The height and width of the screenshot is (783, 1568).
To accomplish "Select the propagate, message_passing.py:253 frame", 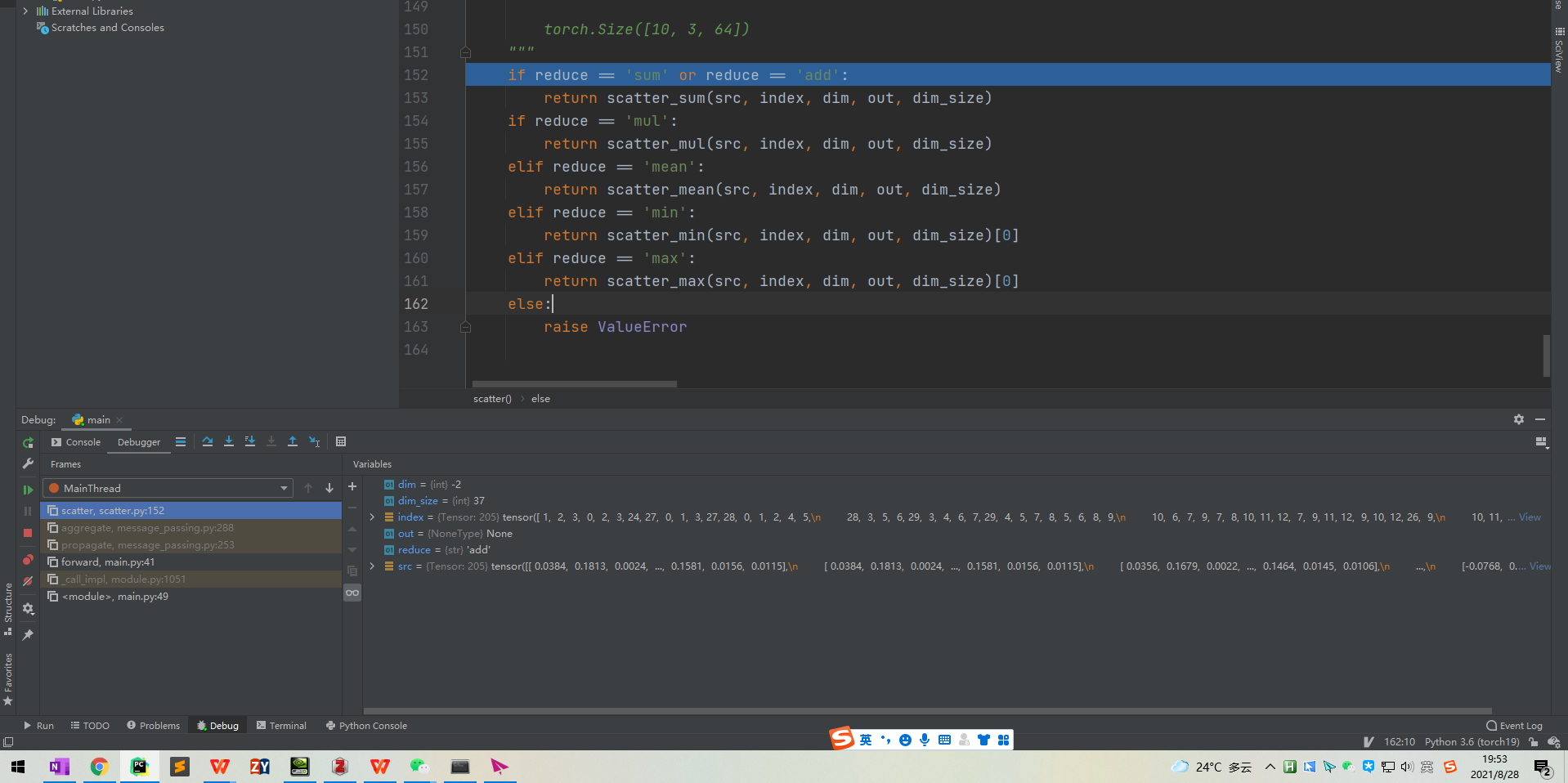I will pos(190,545).
